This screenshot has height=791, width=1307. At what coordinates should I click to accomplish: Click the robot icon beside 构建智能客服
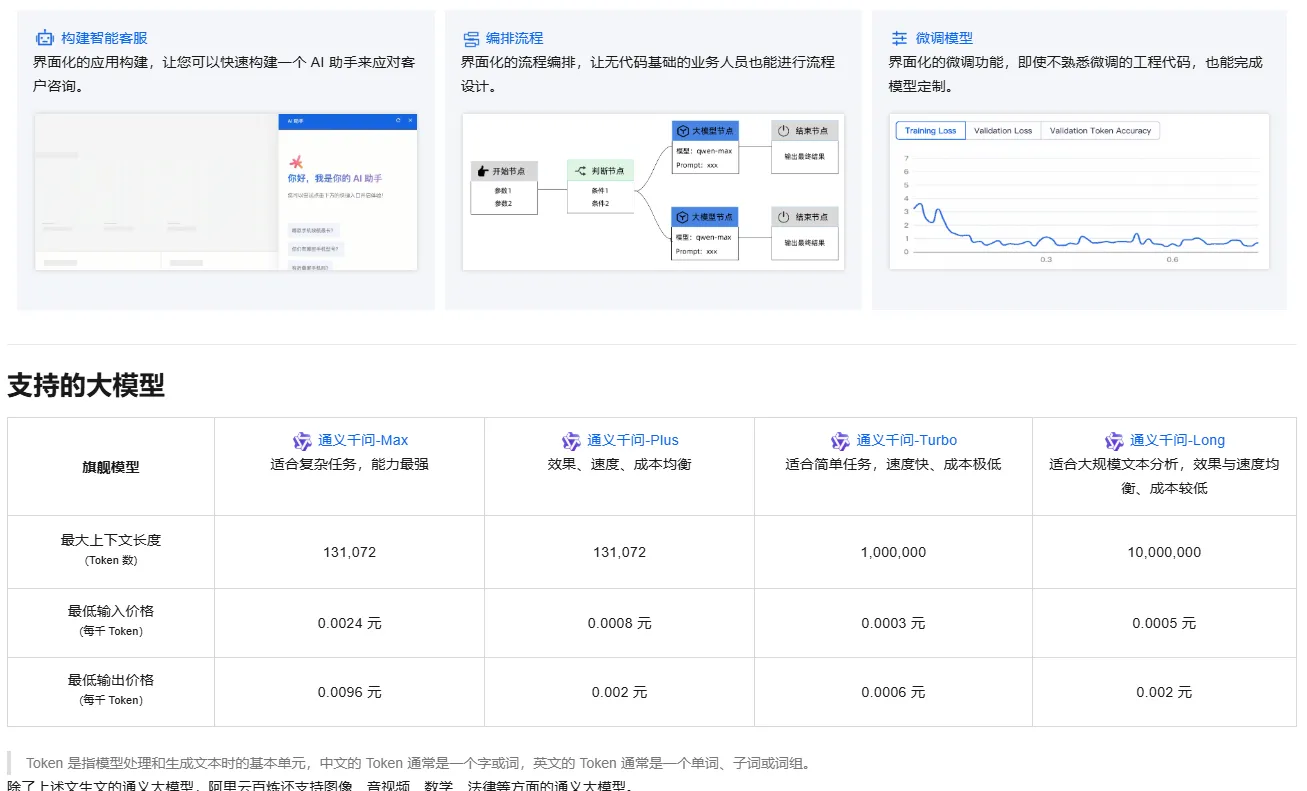click(x=45, y=38)
